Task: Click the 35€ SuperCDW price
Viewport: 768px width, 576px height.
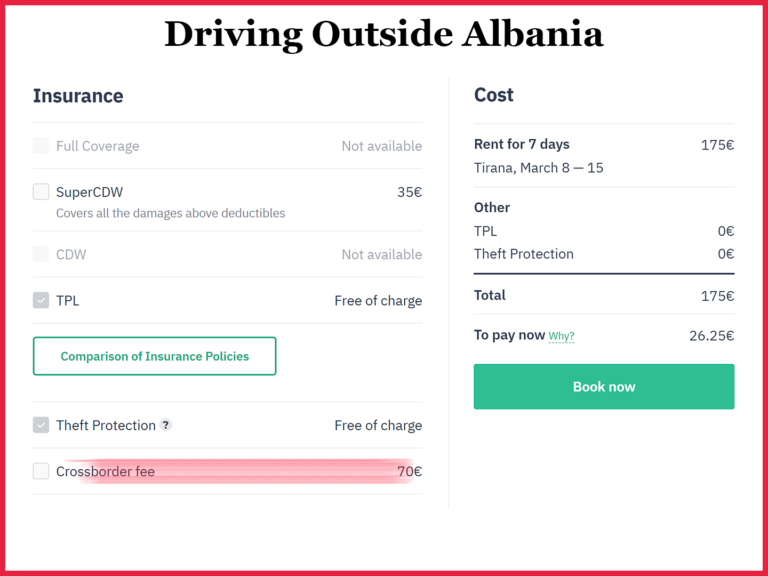Action: pos(409,192)
